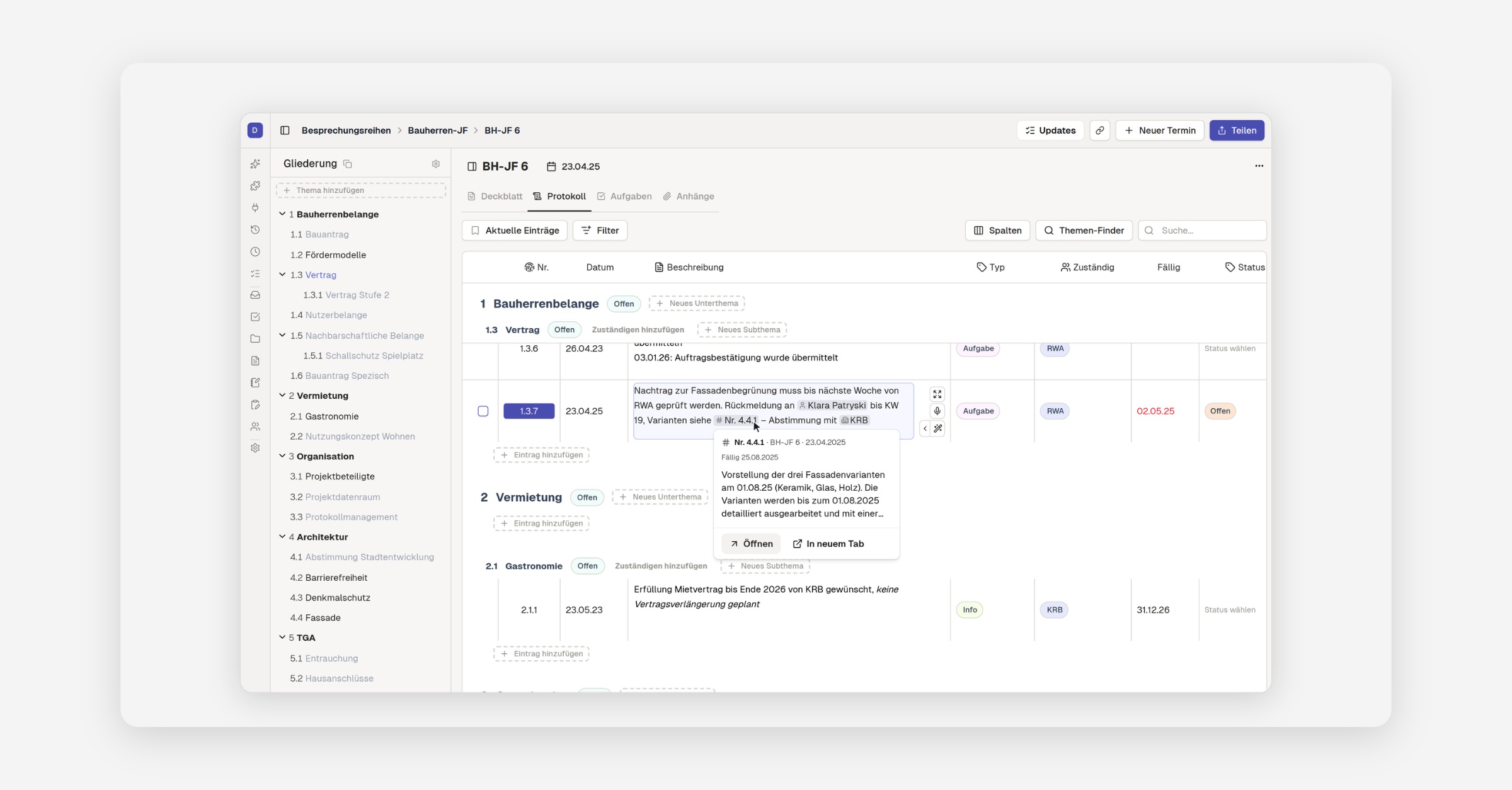1512x790 pixels.
Task: Open the folder icon in left rail
Action: point(255,339)
